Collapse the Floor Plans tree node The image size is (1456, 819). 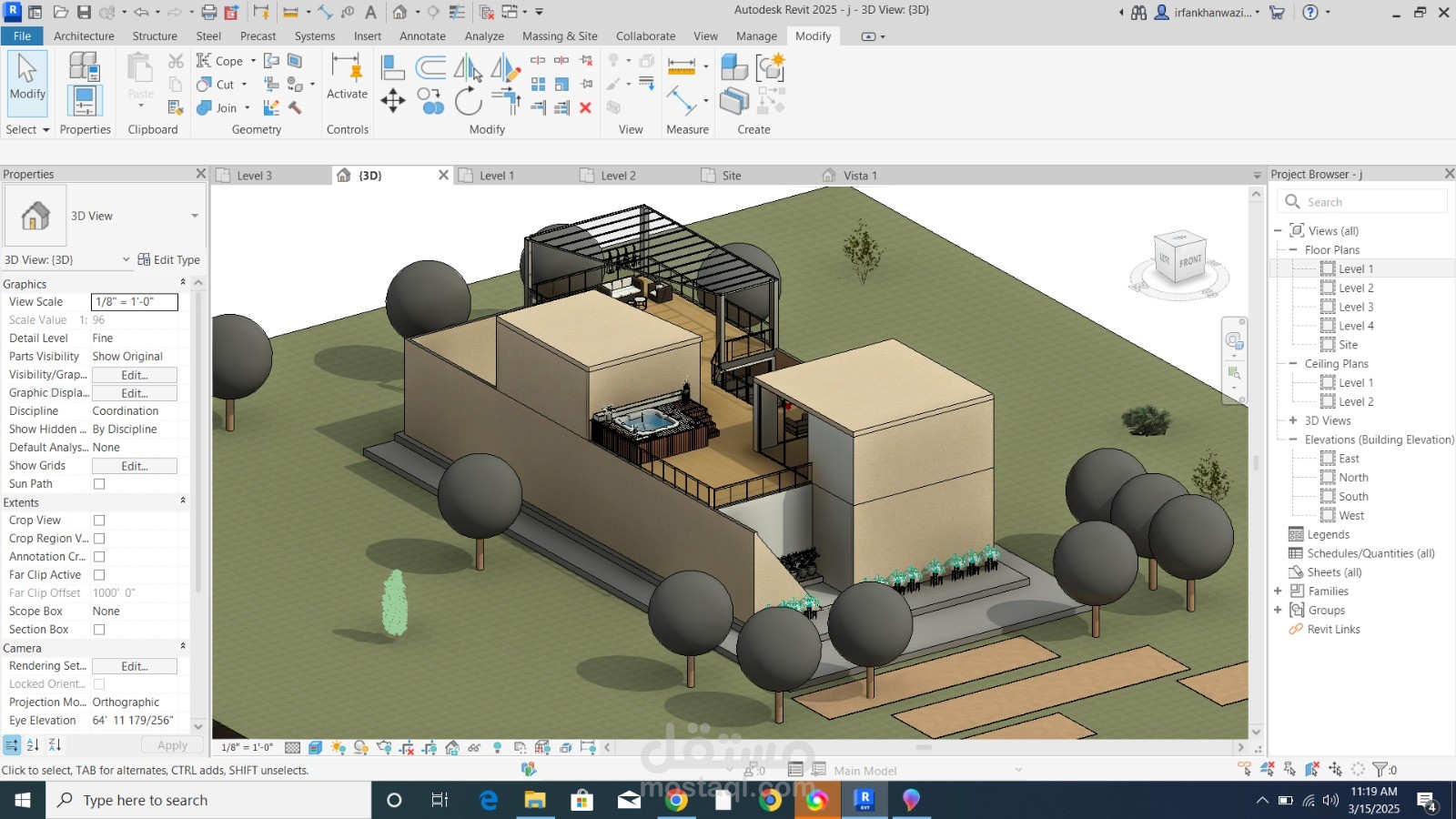1292,249
